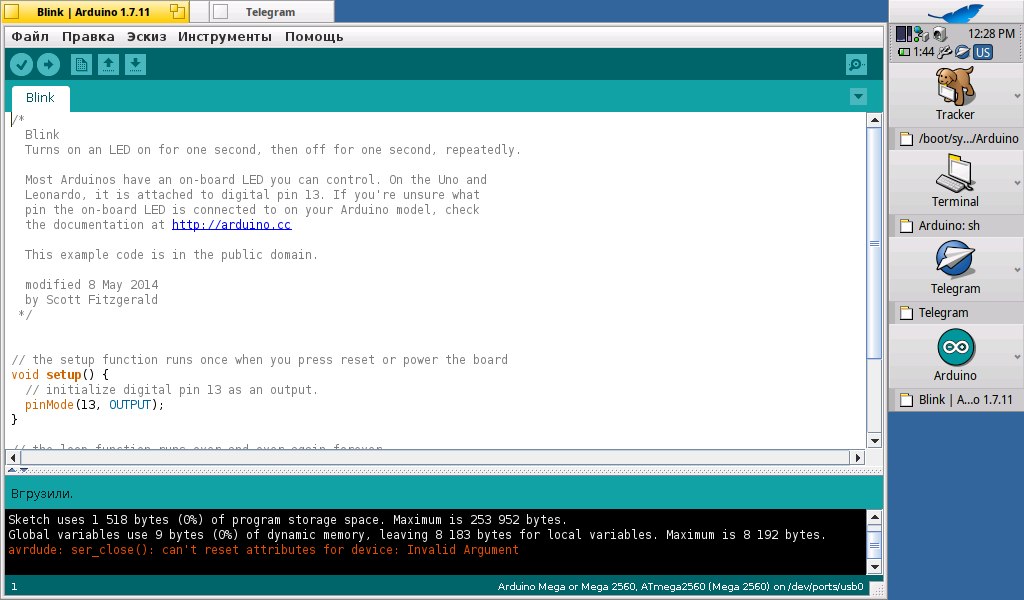This screenshot has height=600, width=1024.
Task: Click the 'pinMode(13, OUTPUT);' code line
Action: (95, 405)
